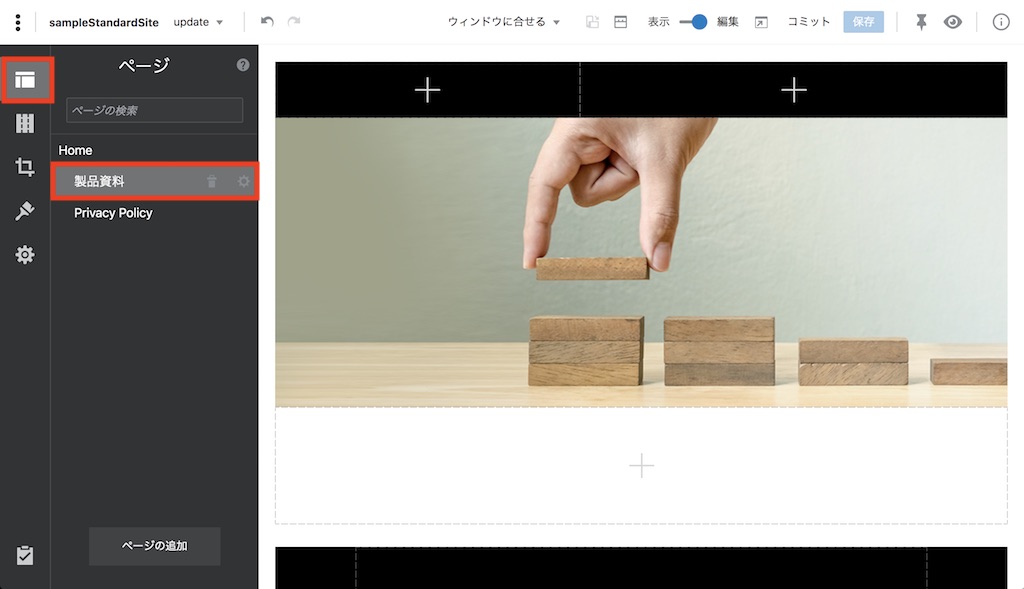Open the clipboard checklist icon at bottom

(25, 555)
